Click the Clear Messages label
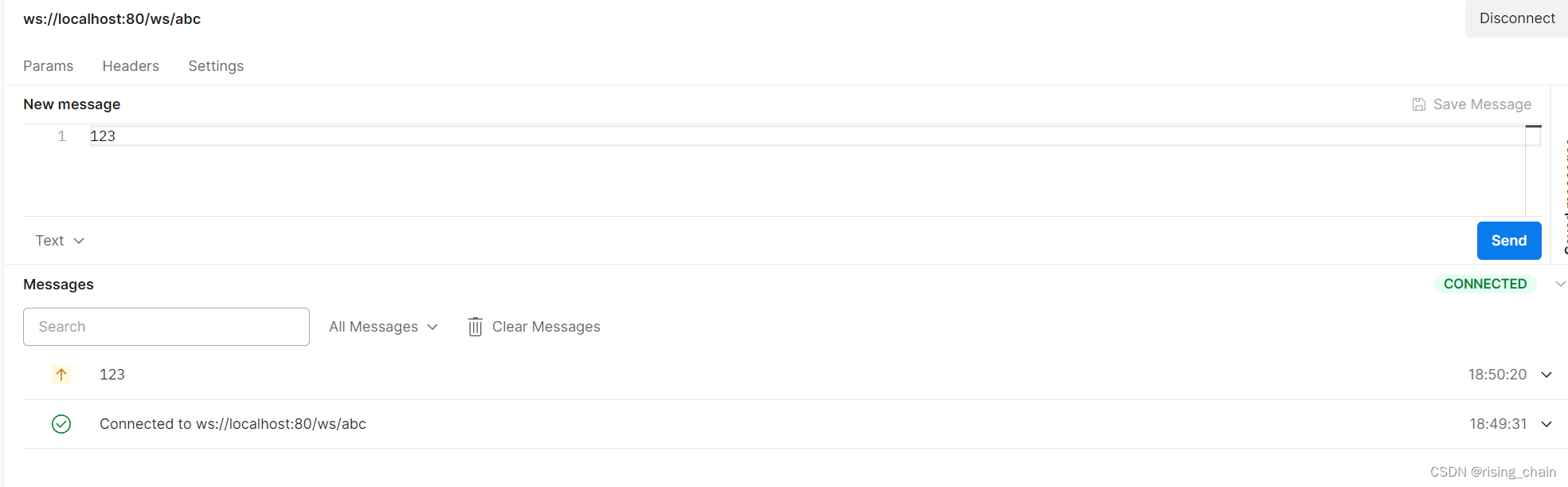The width and height of the screenshot is (1568, 487). 546,327
